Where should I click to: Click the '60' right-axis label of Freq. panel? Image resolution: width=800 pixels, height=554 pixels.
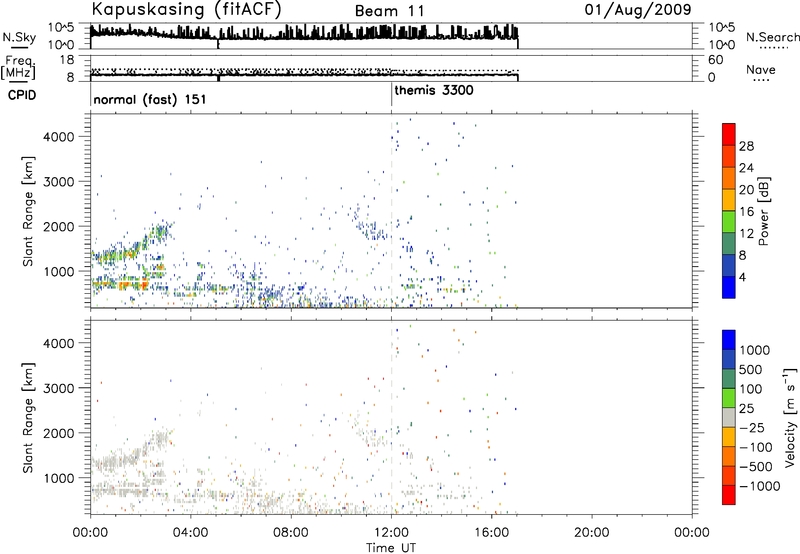point(716,60)
